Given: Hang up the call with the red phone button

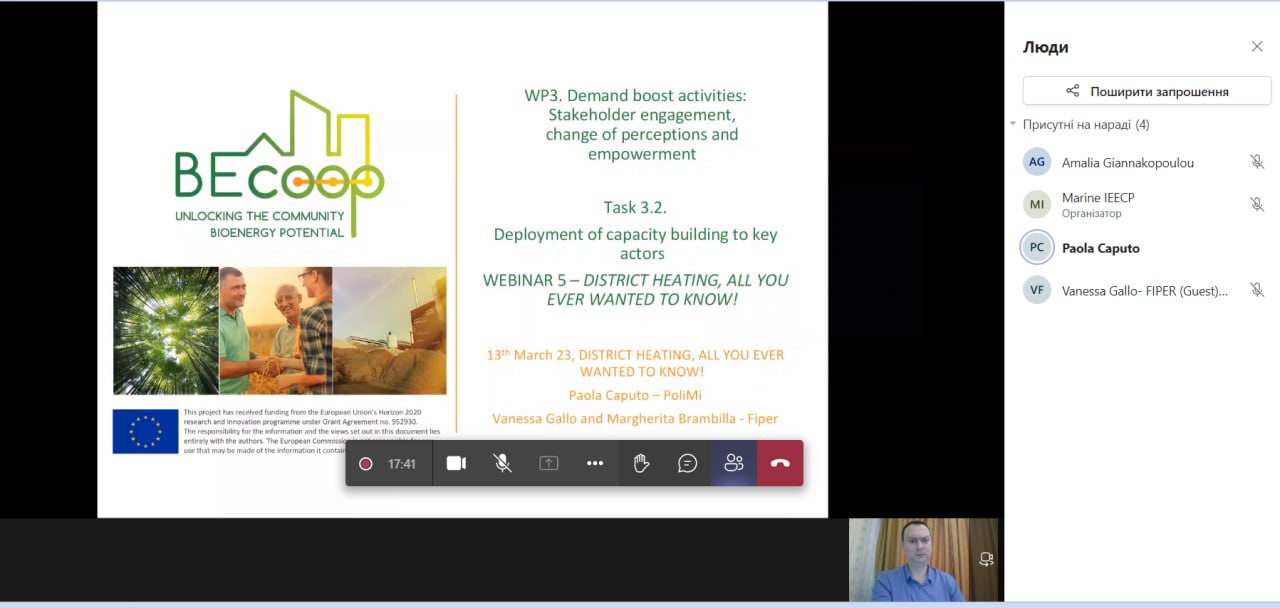Looking at the screenshot, I should point(780,463).
